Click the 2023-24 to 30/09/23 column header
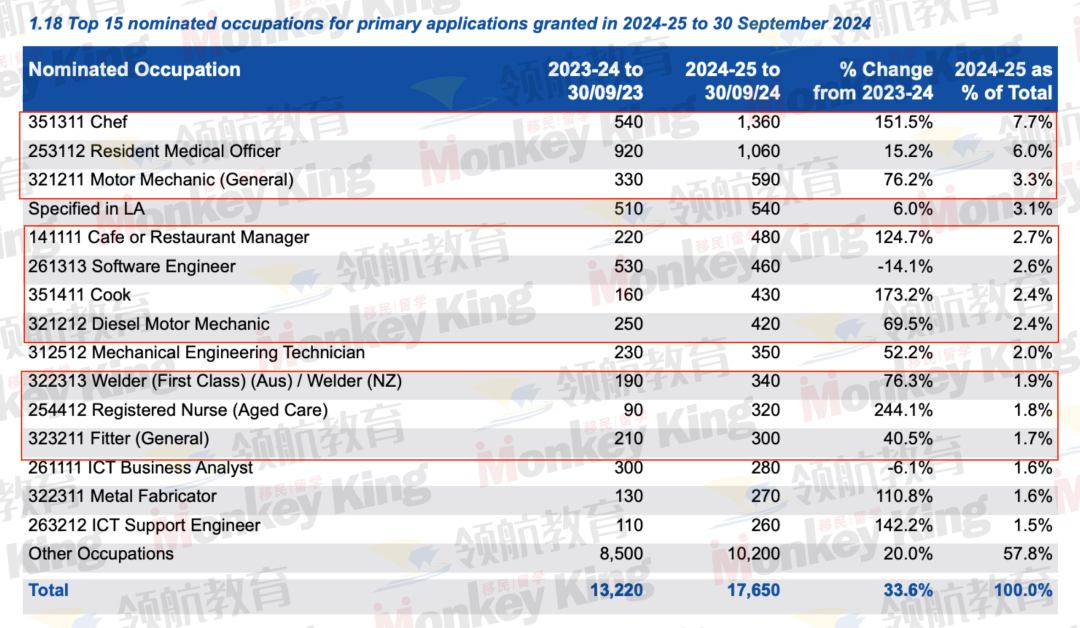The height and width of the screenshot is (628, 1080). click(595, 81)
